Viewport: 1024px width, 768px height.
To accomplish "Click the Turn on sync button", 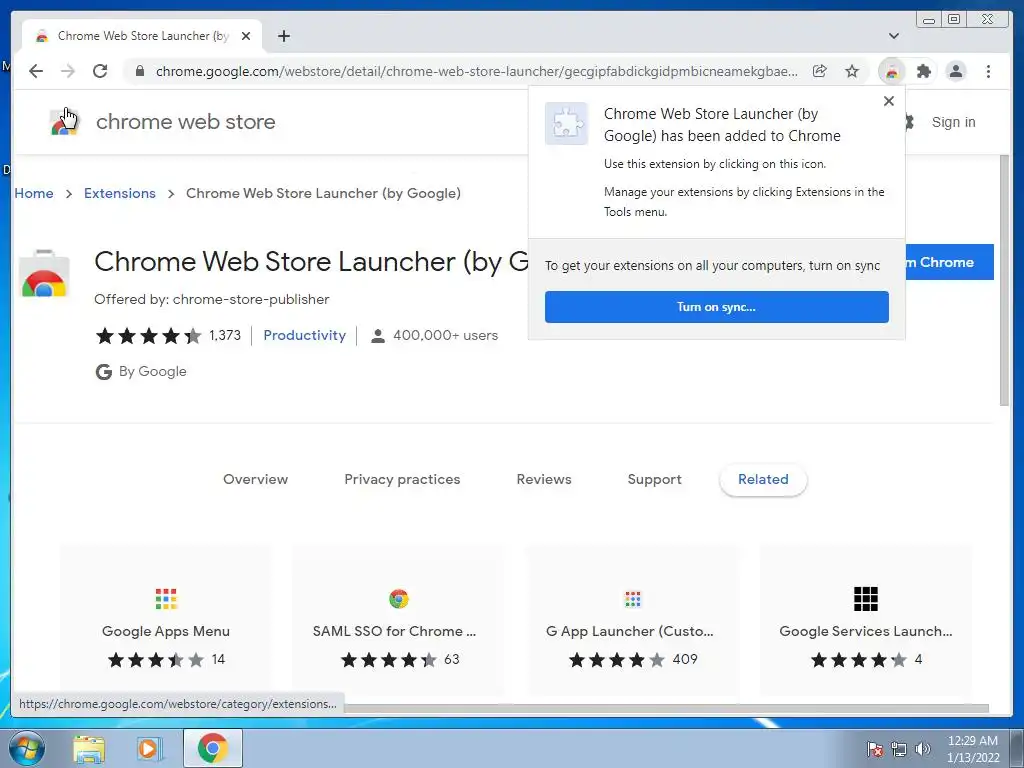I will (x=716, y=307).
